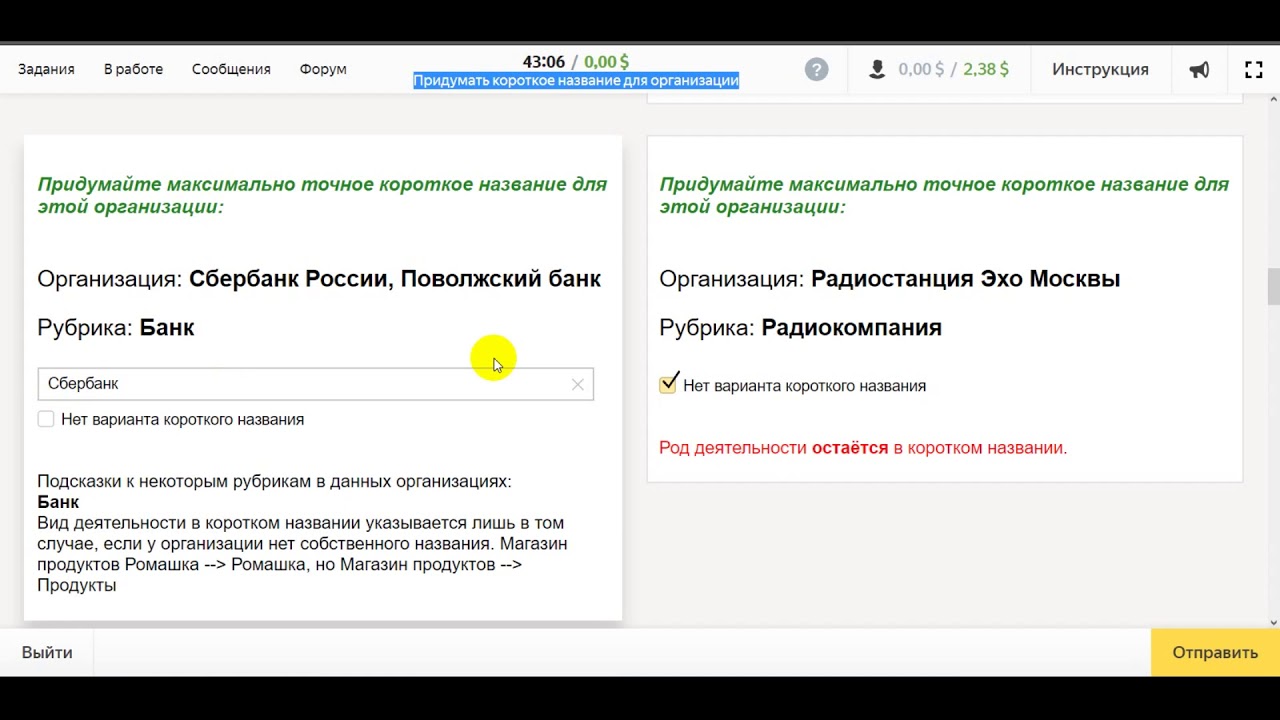Image resolution: width=1280 pixels, height=720 pixels.
Task: Click the rubric value 'Радиокомпания'
Action: [x=851, y=328]
